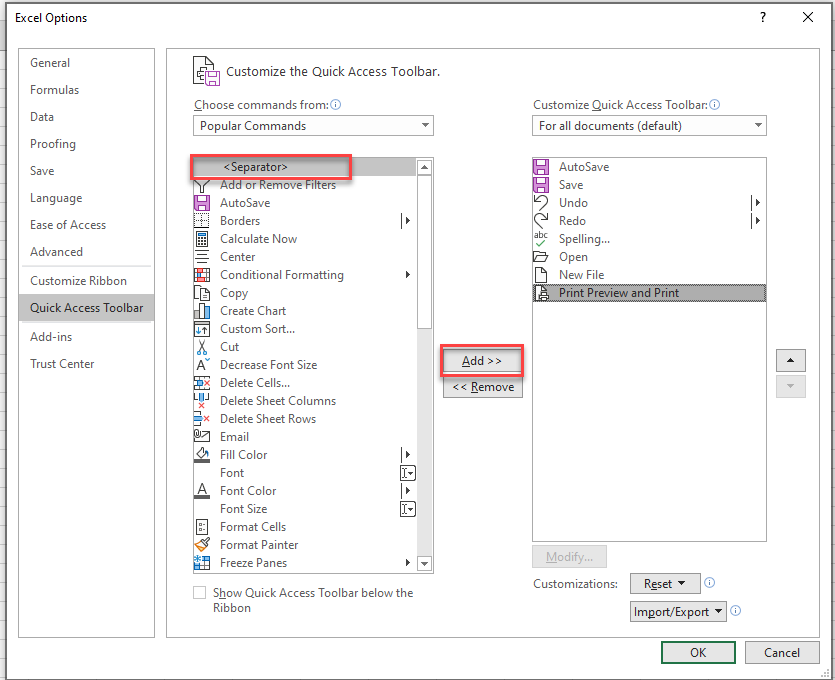Screen dimensions: 835x680
Task: Click the Add or Remove Filters funnel icon
Action: [202, 185]
